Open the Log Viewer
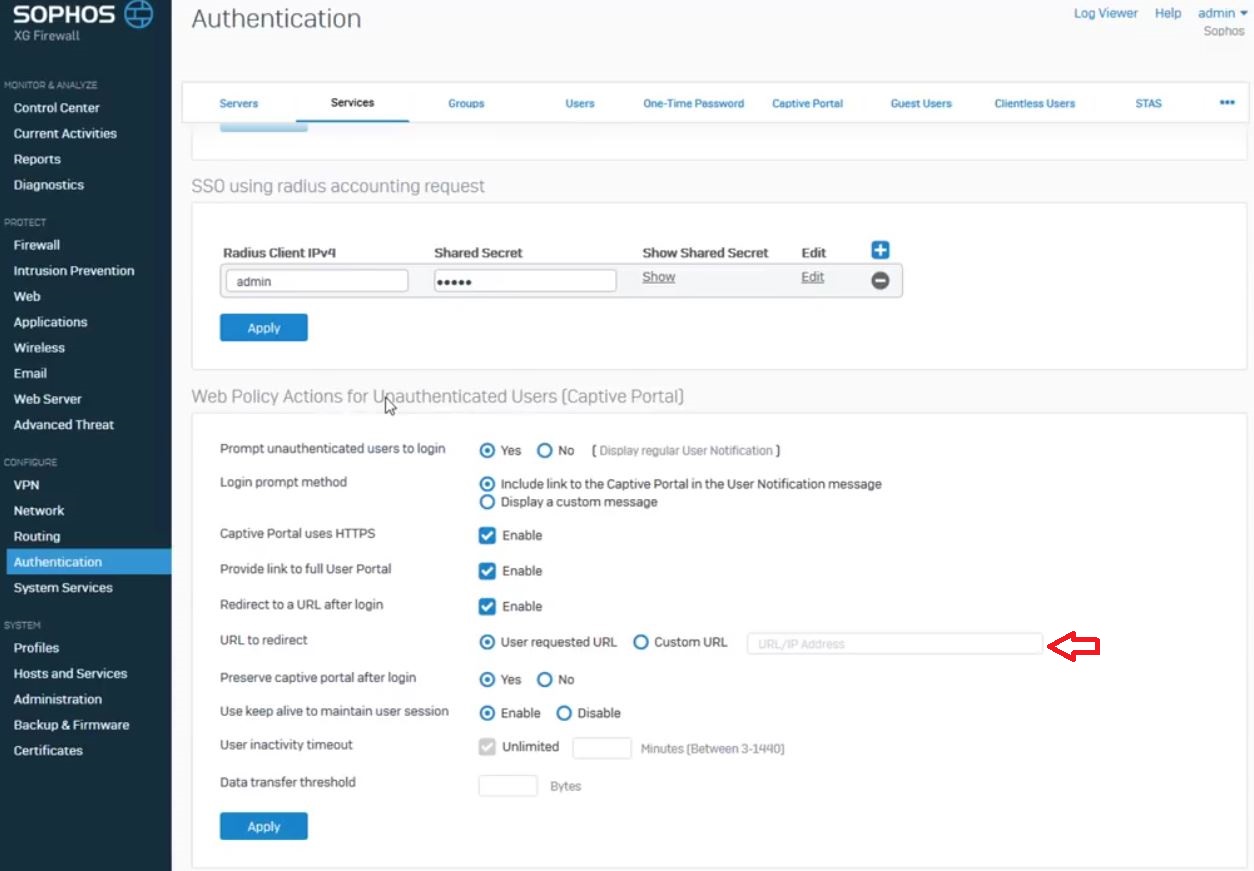1254x871 pixels. pyautogui.click(x=1105, y=13)
